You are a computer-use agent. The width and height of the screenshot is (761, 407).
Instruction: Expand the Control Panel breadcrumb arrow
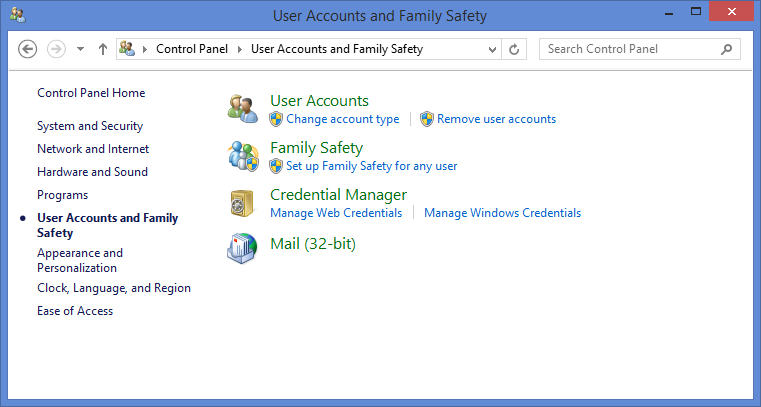(240, 49)
